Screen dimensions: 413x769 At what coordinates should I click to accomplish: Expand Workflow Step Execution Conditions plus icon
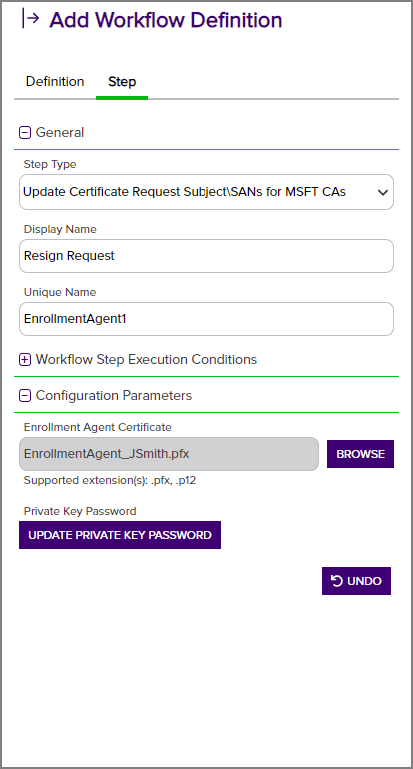coord(25,359)
